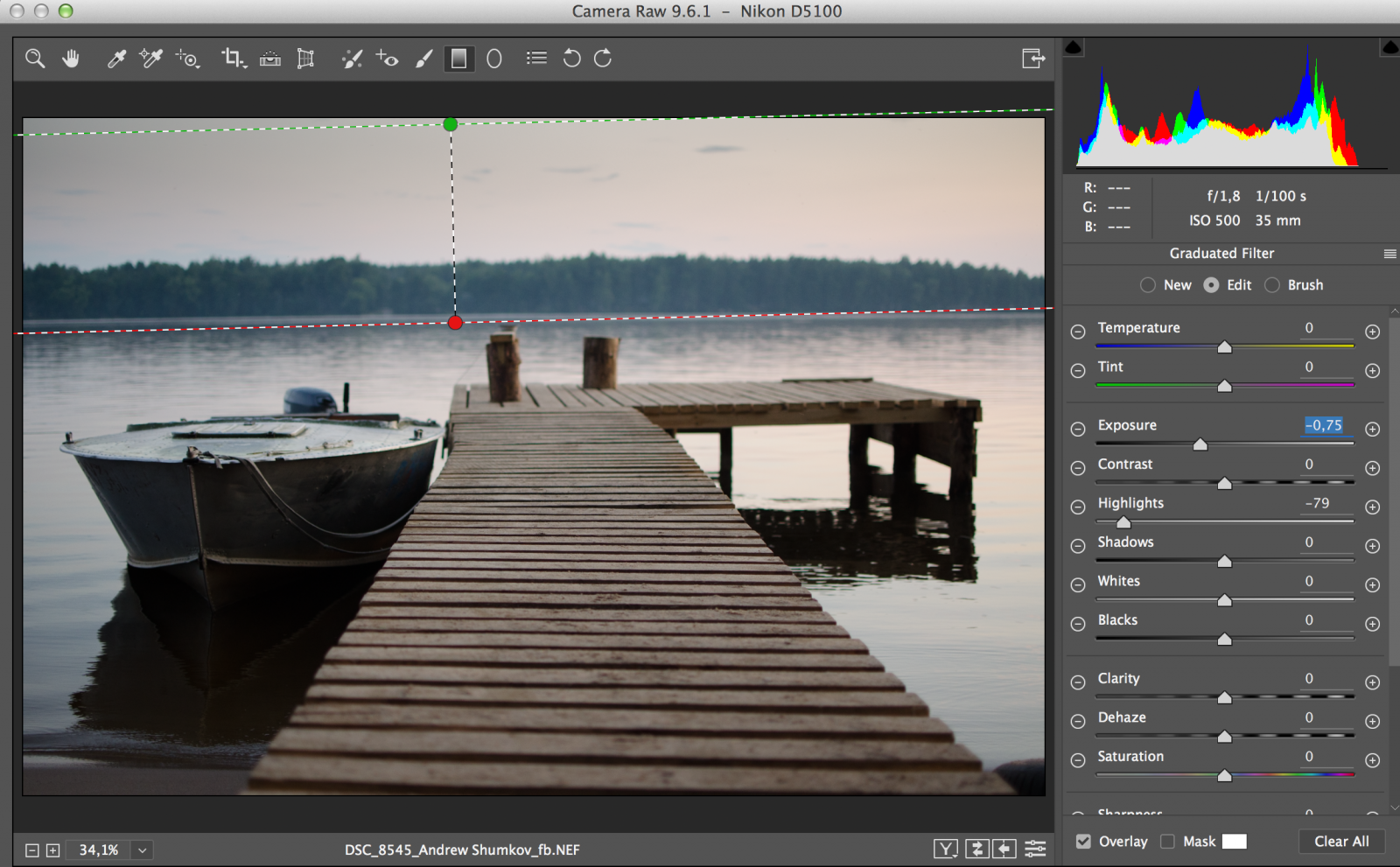Open the zoom level dropdown
This screenshot has height=867, width=1400.
[142, 850]
